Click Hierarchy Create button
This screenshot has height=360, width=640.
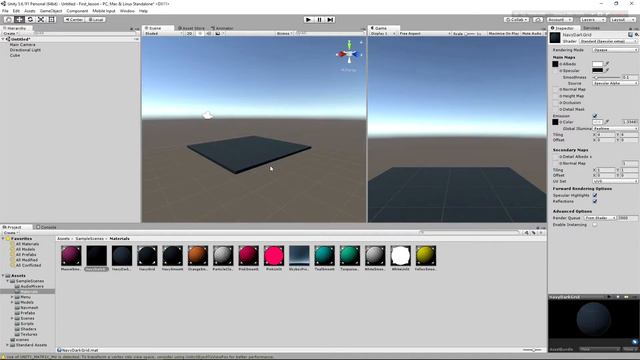point(10,33)
